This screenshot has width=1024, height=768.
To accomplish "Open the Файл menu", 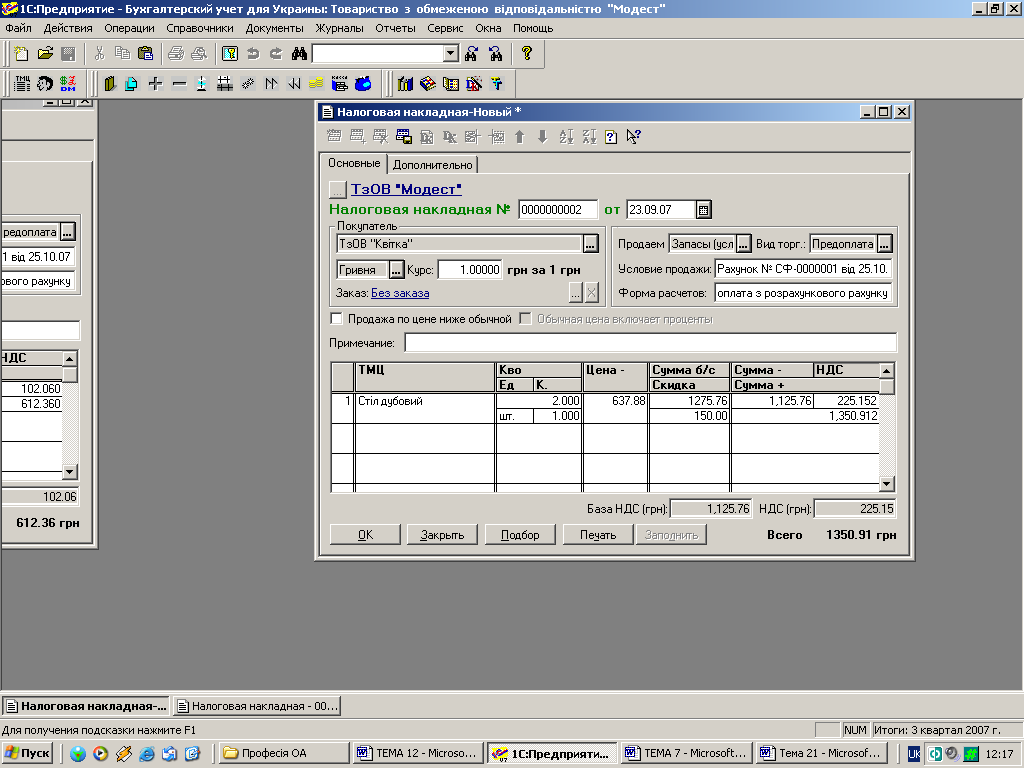I will tap(19, 28).
